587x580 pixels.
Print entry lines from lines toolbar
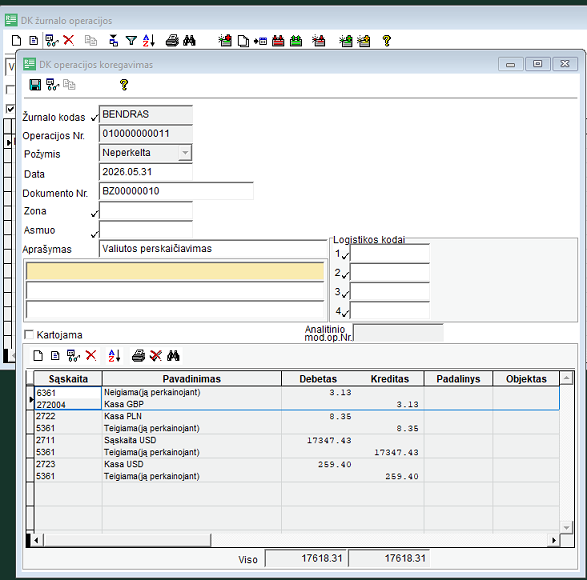[138, 356]
